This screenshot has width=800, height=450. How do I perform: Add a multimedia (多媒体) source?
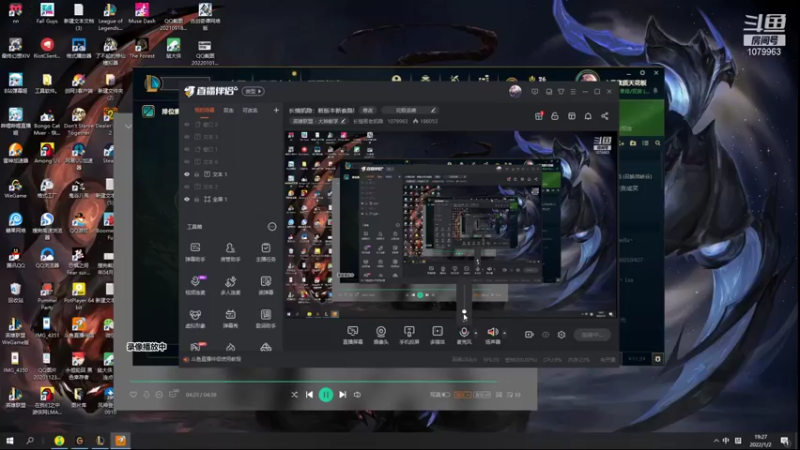[x=437, y=335]
